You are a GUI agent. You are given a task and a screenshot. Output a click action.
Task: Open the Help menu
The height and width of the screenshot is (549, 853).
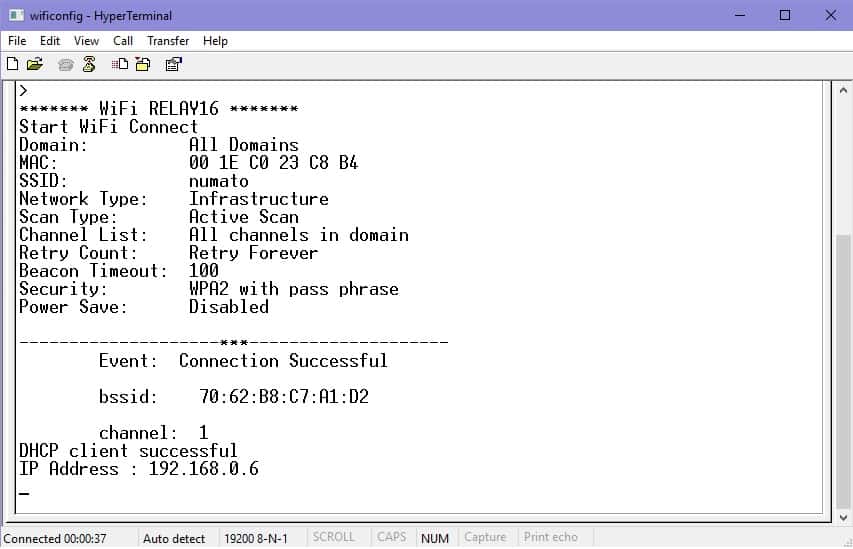click(215, 41)
